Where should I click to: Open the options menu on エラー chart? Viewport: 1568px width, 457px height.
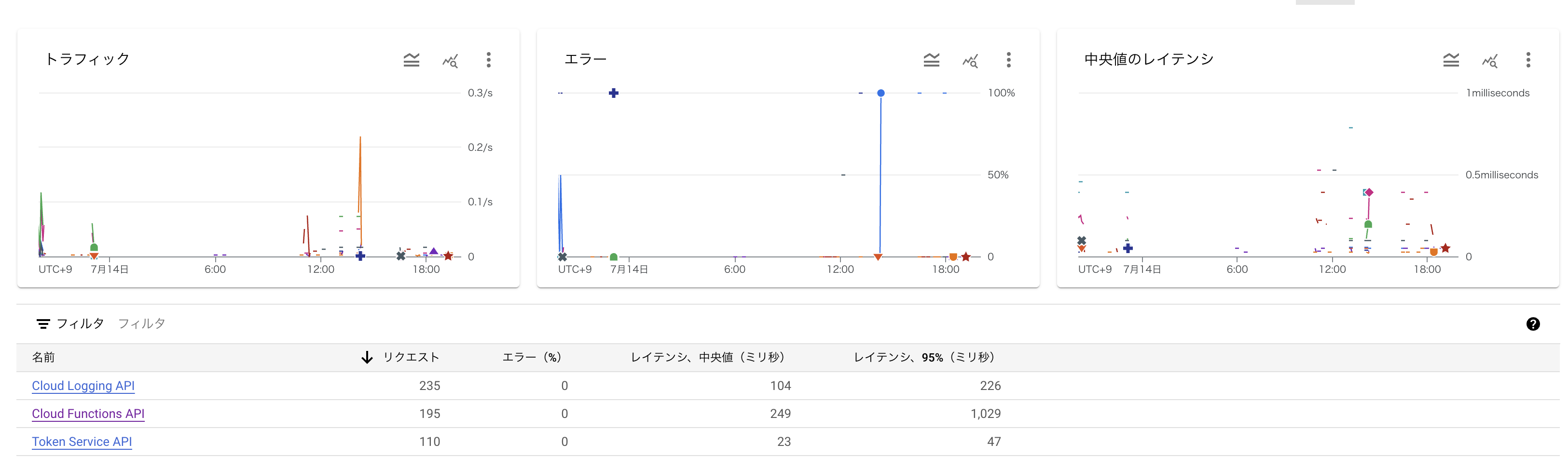(1009, 60)
